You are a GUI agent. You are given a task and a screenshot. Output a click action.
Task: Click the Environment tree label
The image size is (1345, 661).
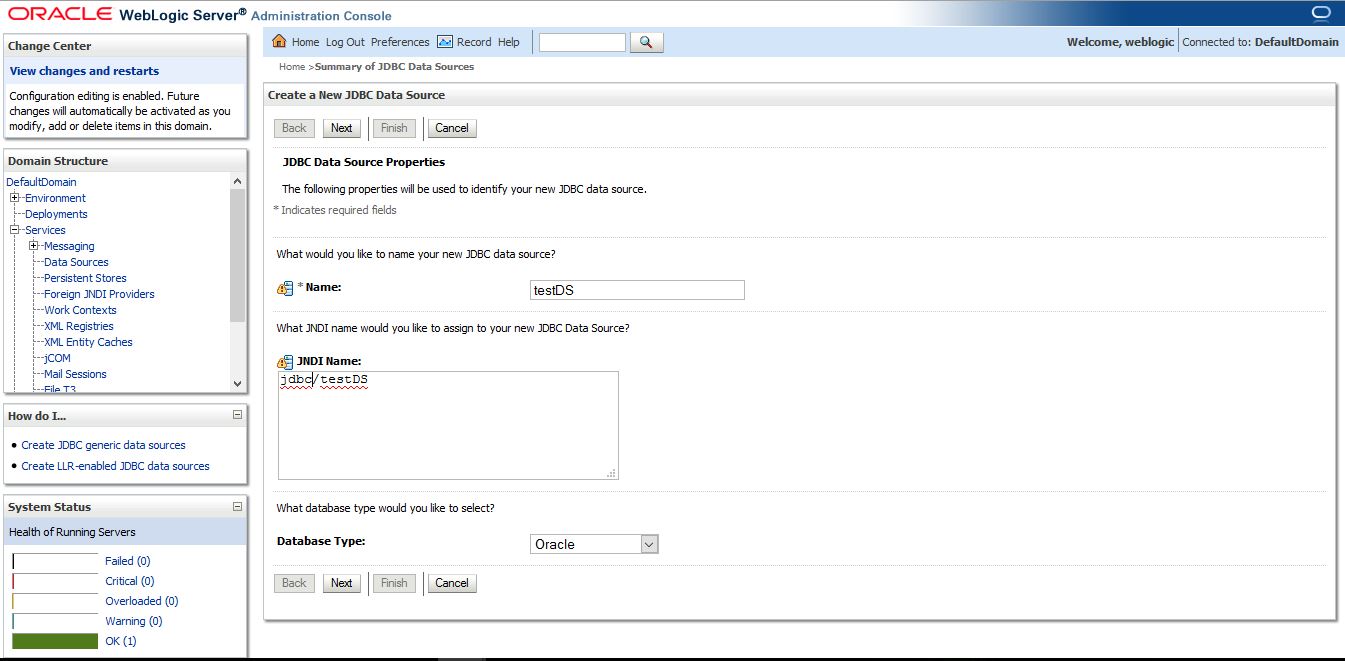[x=55, y=198]
